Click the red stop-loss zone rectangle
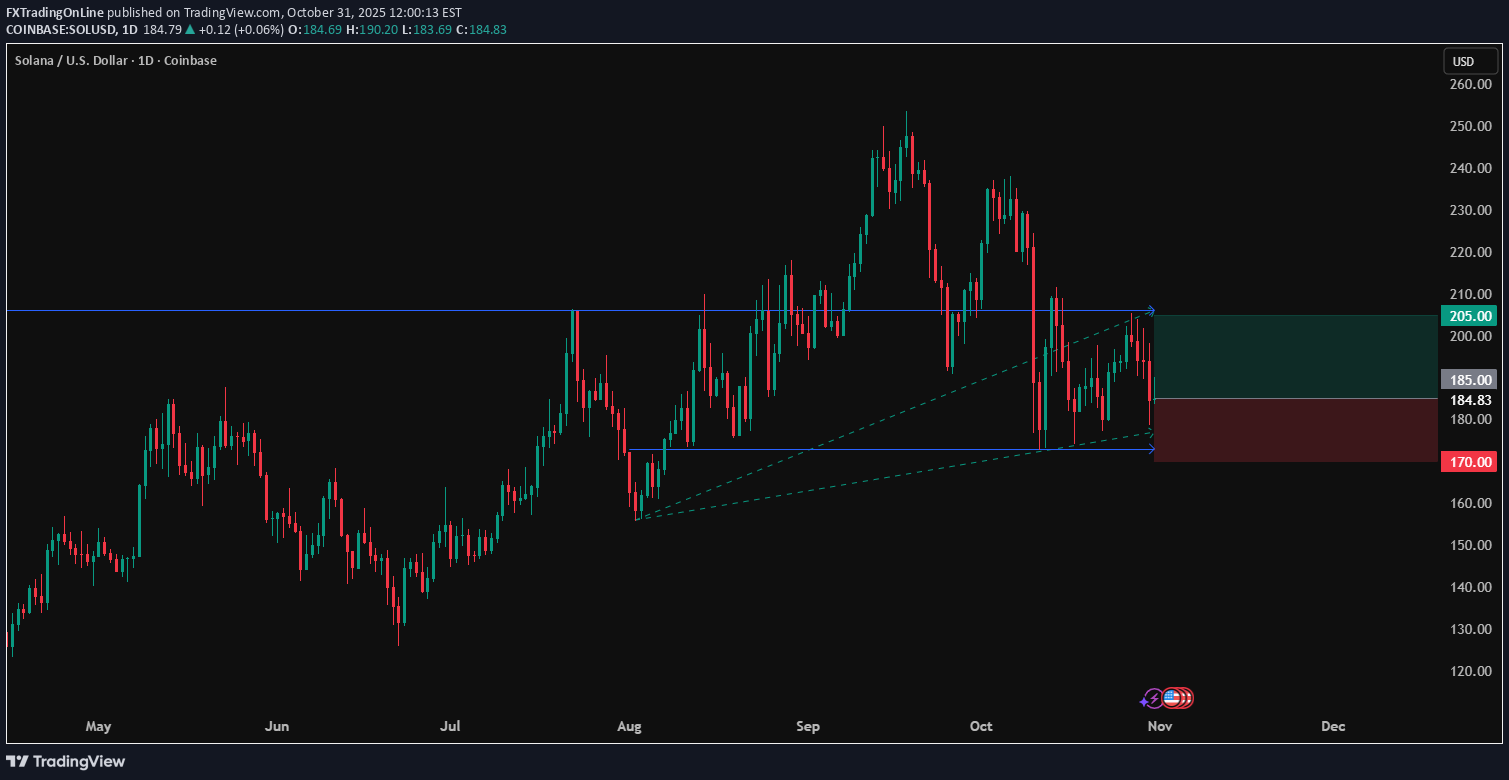 click(1295, 428)
